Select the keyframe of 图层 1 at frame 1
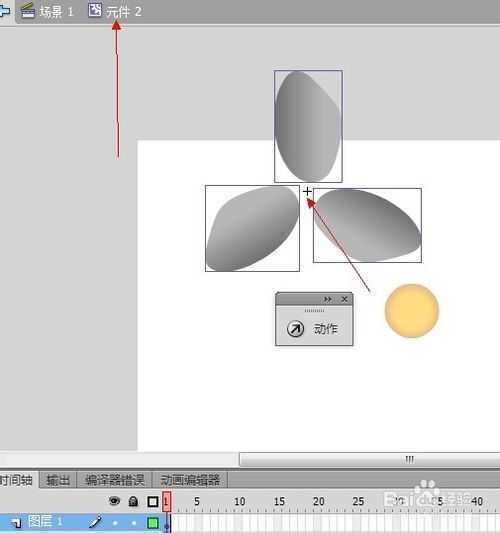The image size is (500, 533). [x=167, y=523]
